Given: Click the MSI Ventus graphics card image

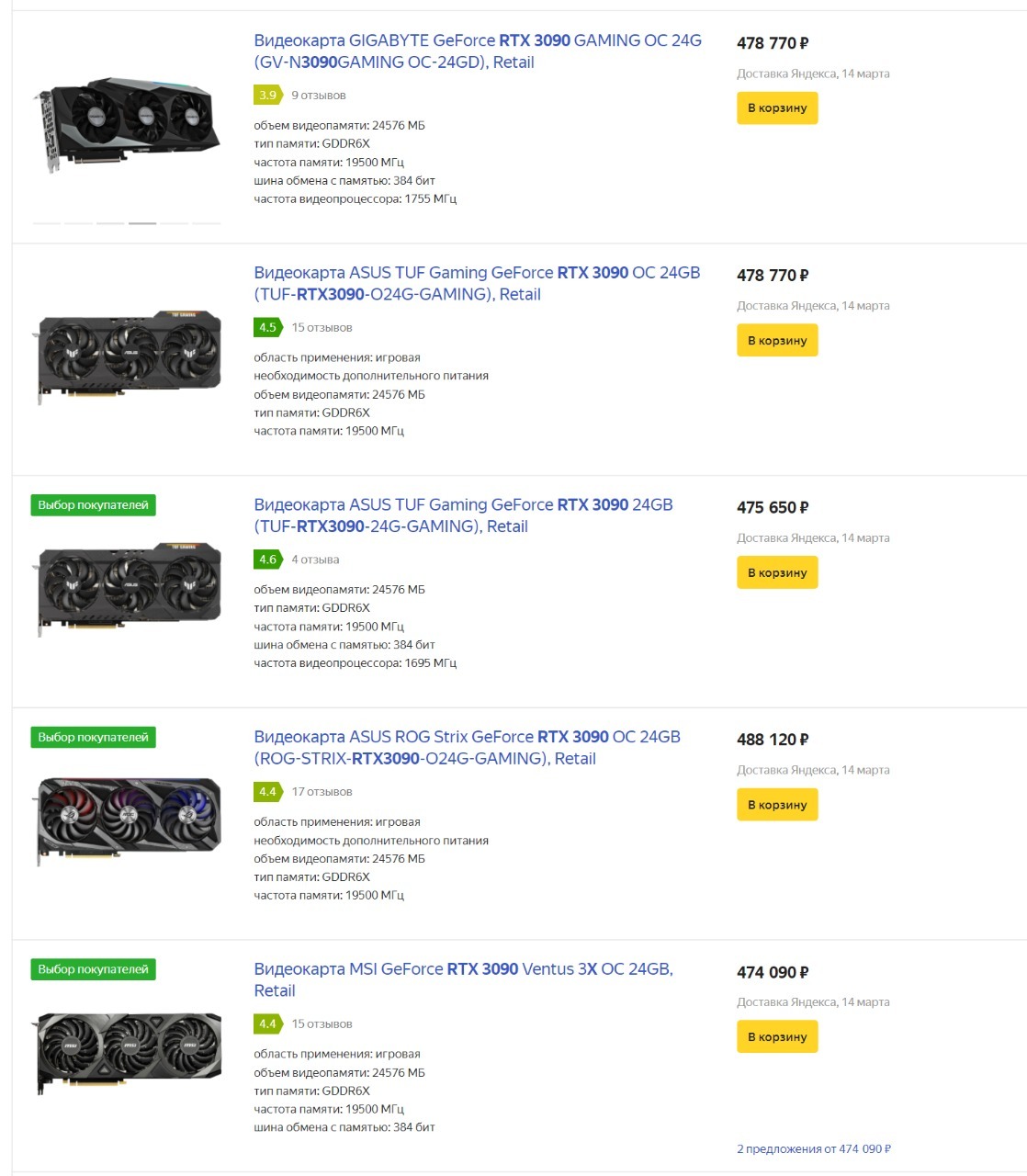Looking at the screenshot, I should 129,1052.
